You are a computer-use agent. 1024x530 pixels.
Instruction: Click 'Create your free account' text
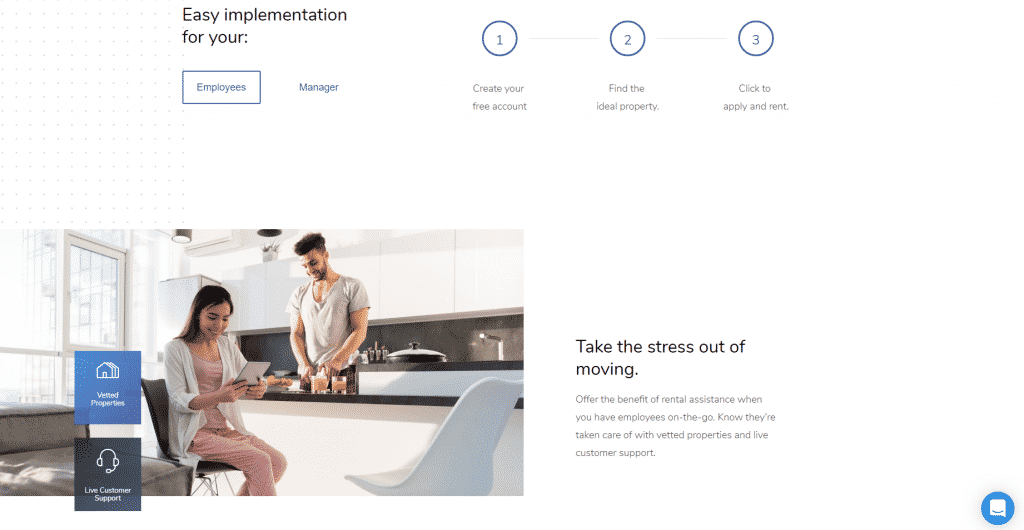tap(500, 97)
